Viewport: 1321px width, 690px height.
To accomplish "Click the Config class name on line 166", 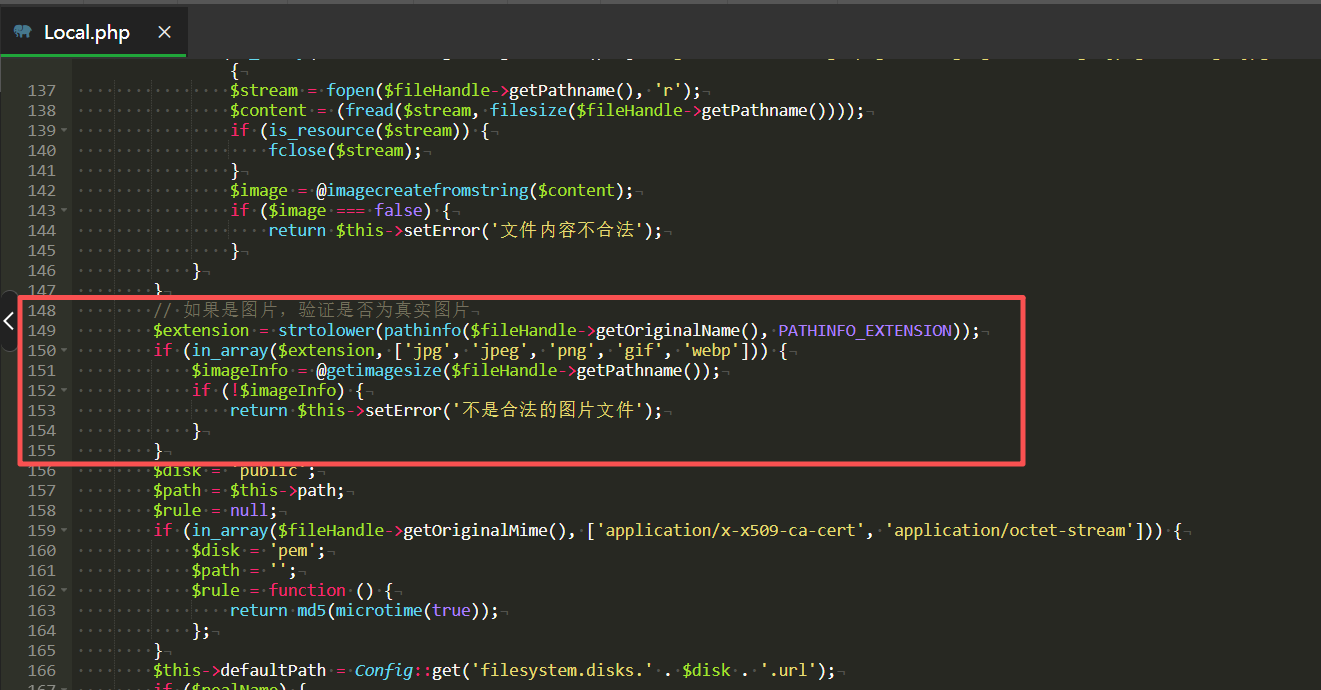I will click(x=384, y=670).
